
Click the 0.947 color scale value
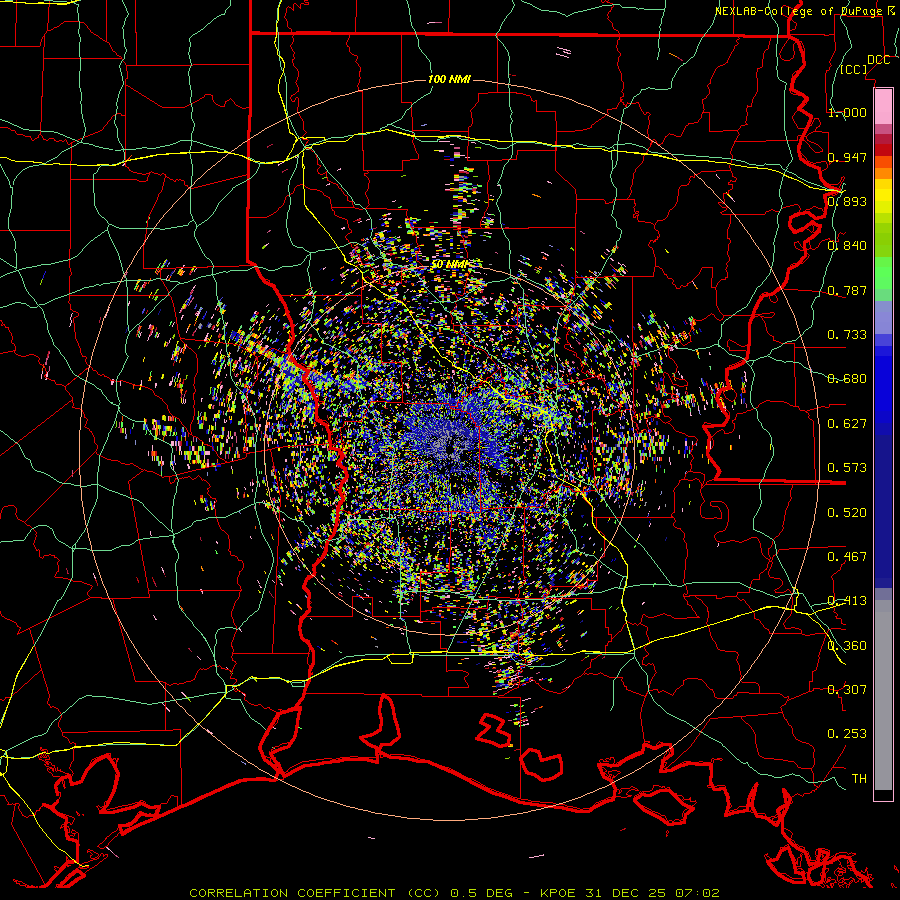(x=847, y=157)
